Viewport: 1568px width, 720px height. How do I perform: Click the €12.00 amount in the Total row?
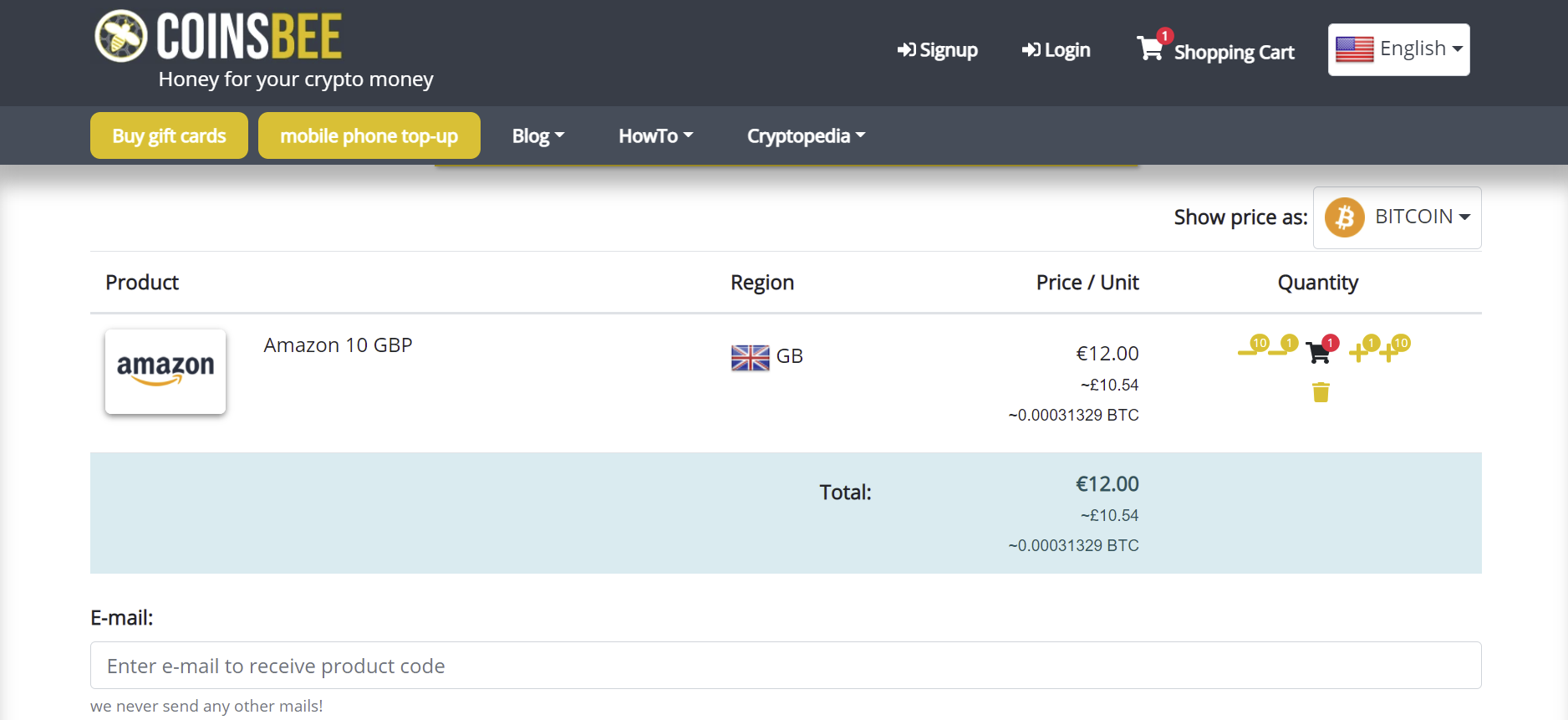pyautogui.click(x=1107, y=484)
